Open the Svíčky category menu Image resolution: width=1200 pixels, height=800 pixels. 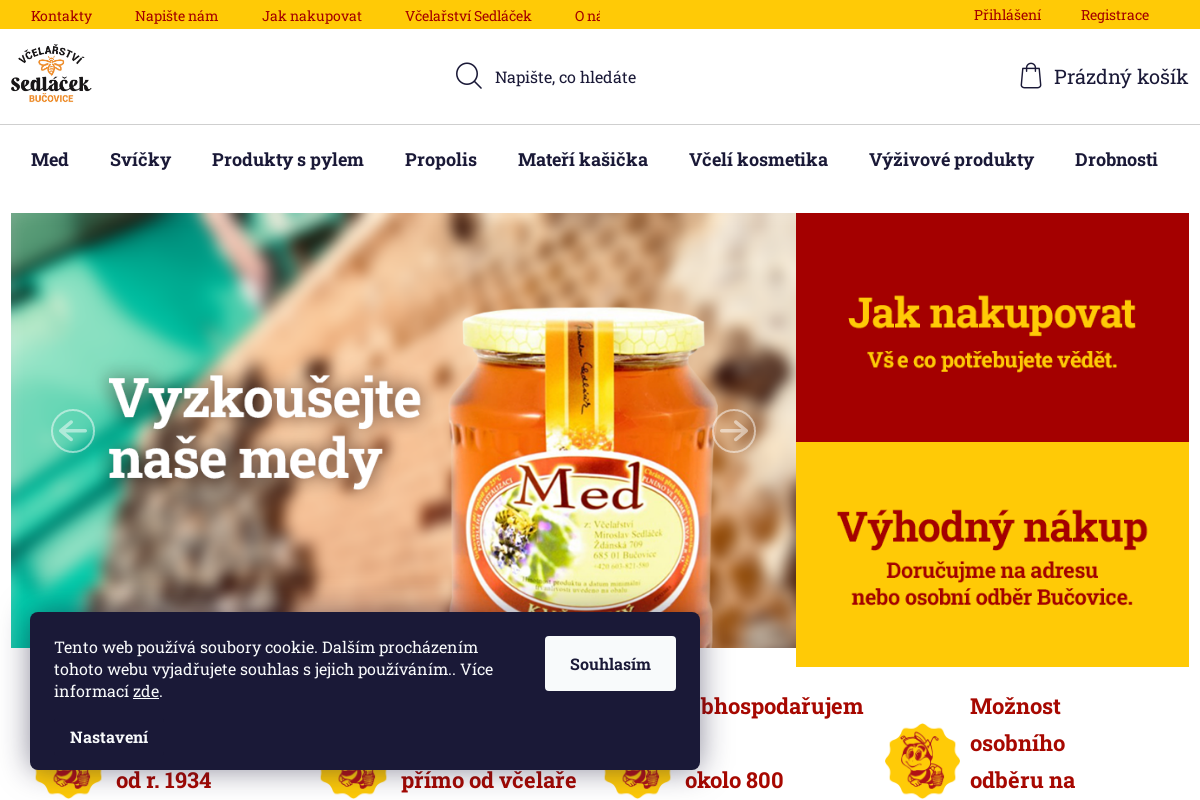pos(141,160)
